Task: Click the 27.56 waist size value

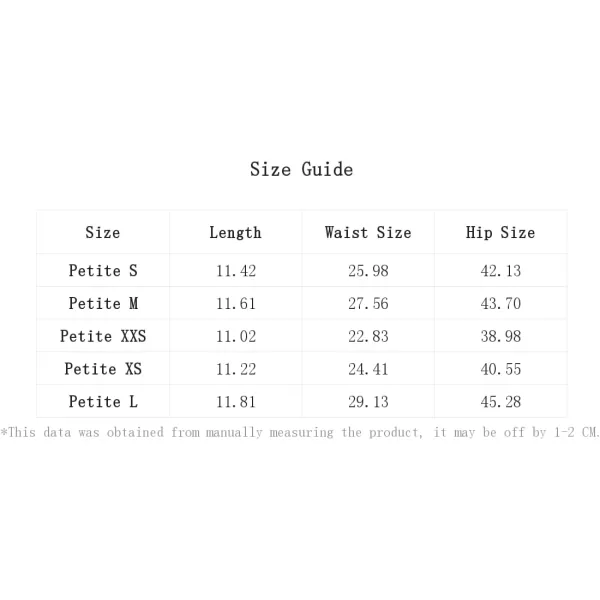Action: (368, 304)
